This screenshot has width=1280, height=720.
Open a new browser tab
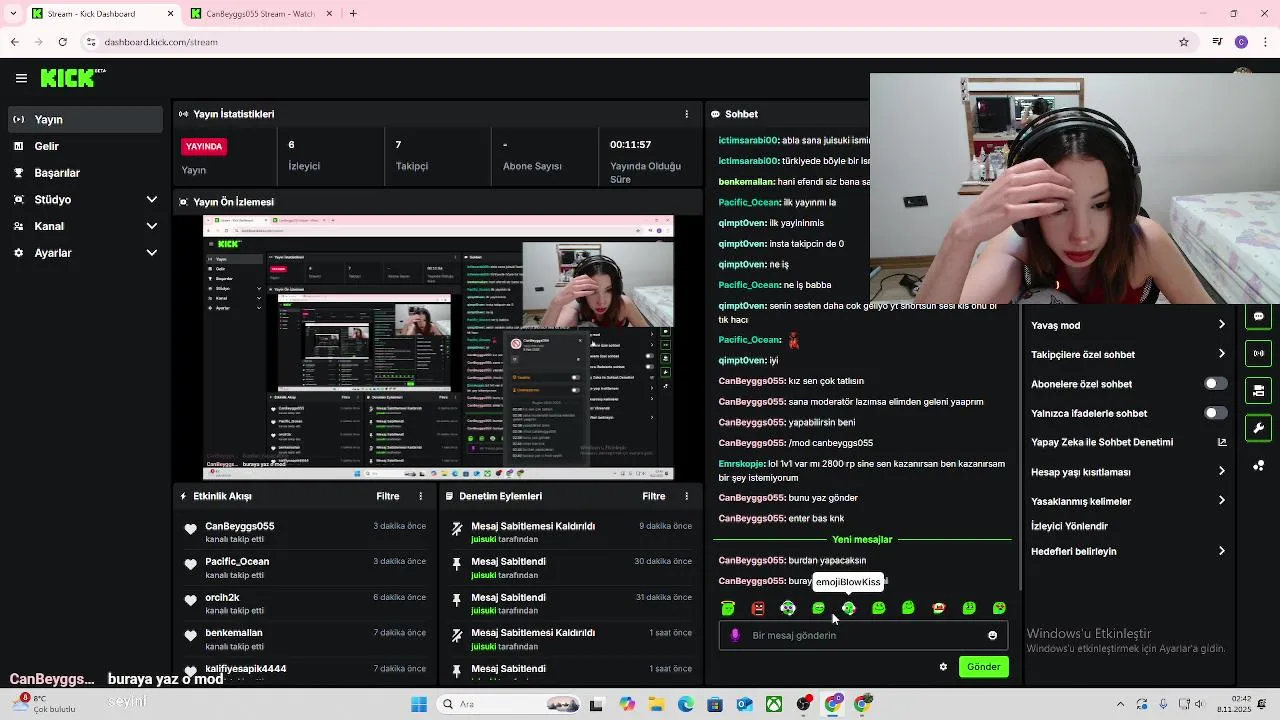353,14
